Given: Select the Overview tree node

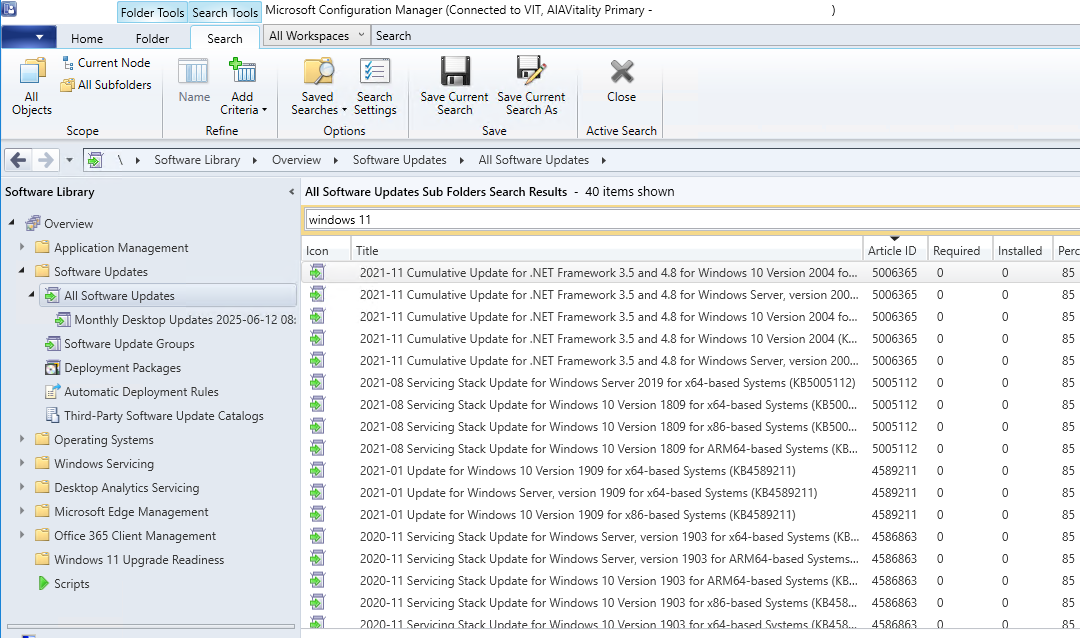Looking at the screenshot, I should point(68,223).
